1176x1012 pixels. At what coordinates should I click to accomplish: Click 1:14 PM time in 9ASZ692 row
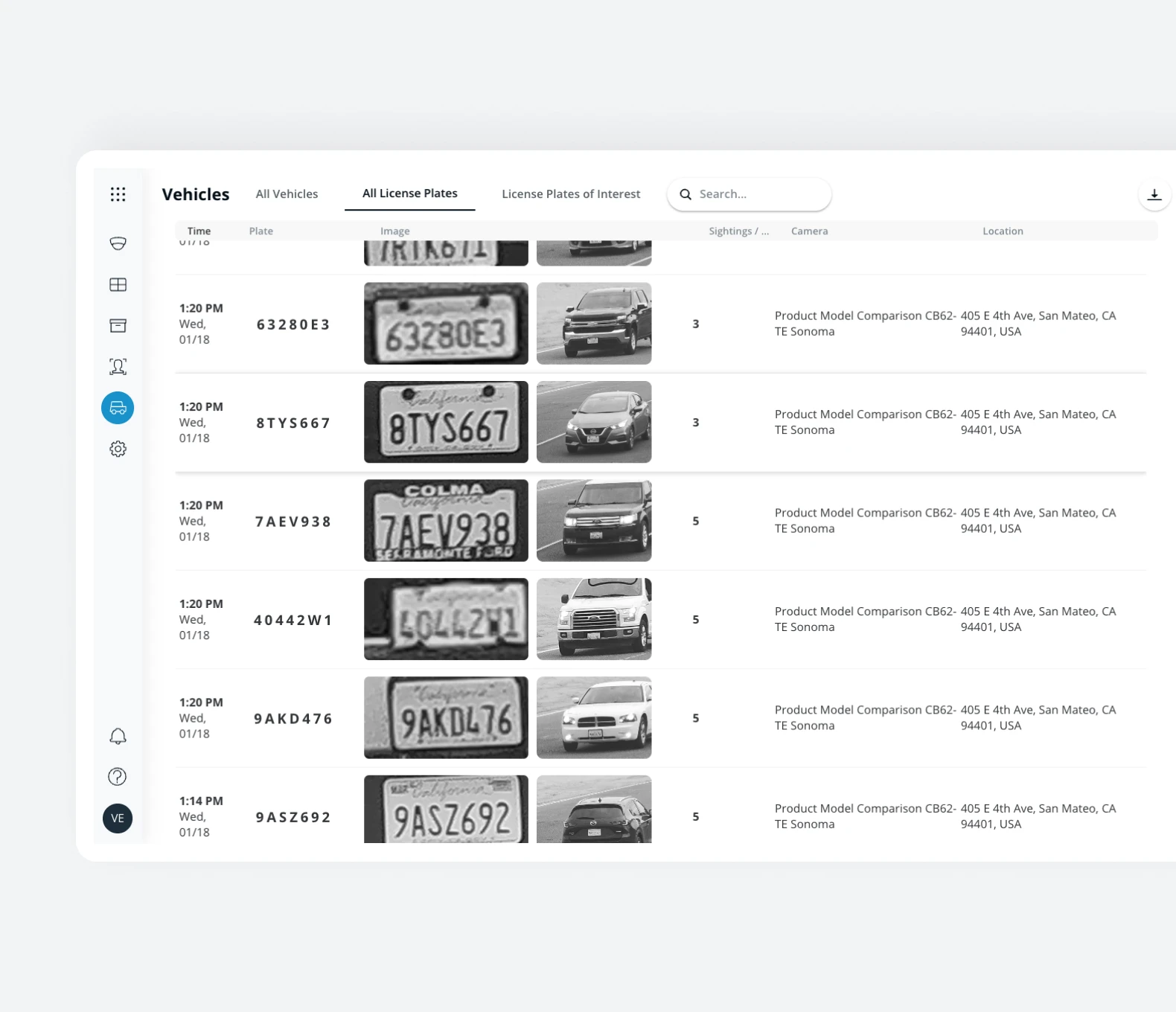point(201,801)
